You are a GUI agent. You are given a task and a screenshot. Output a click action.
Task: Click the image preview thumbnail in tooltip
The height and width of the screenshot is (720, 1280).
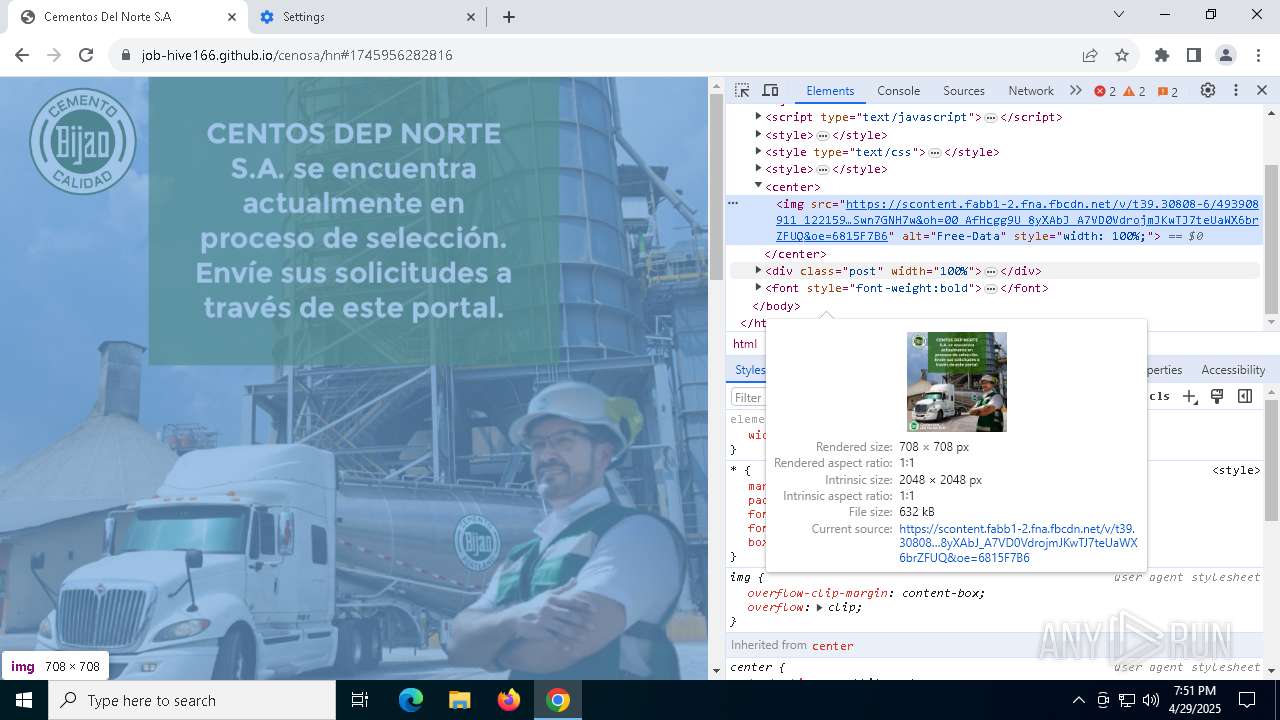tap(957, 382)
